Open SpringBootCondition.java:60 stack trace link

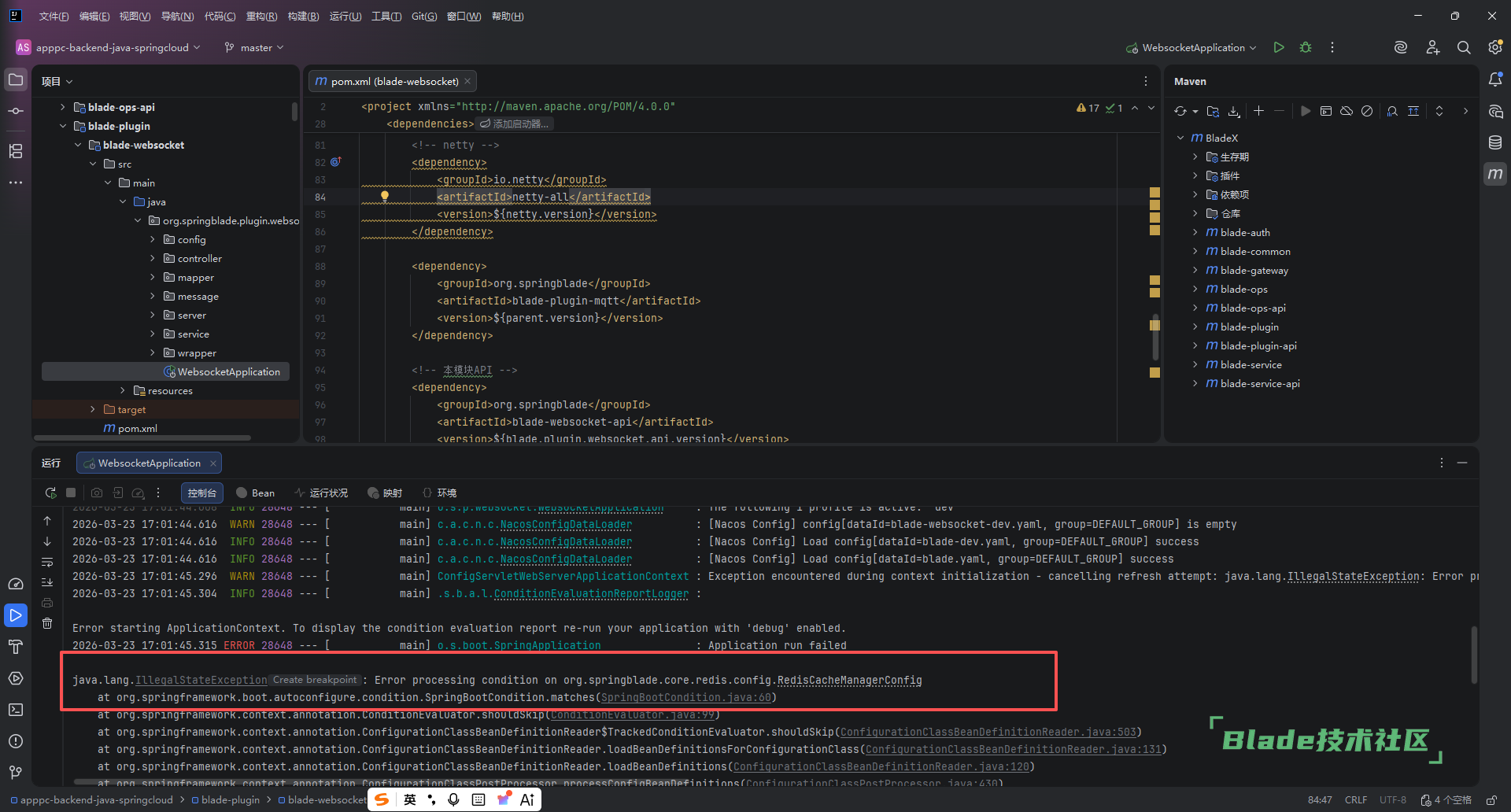pyautogui.click(x=685, y=697)
